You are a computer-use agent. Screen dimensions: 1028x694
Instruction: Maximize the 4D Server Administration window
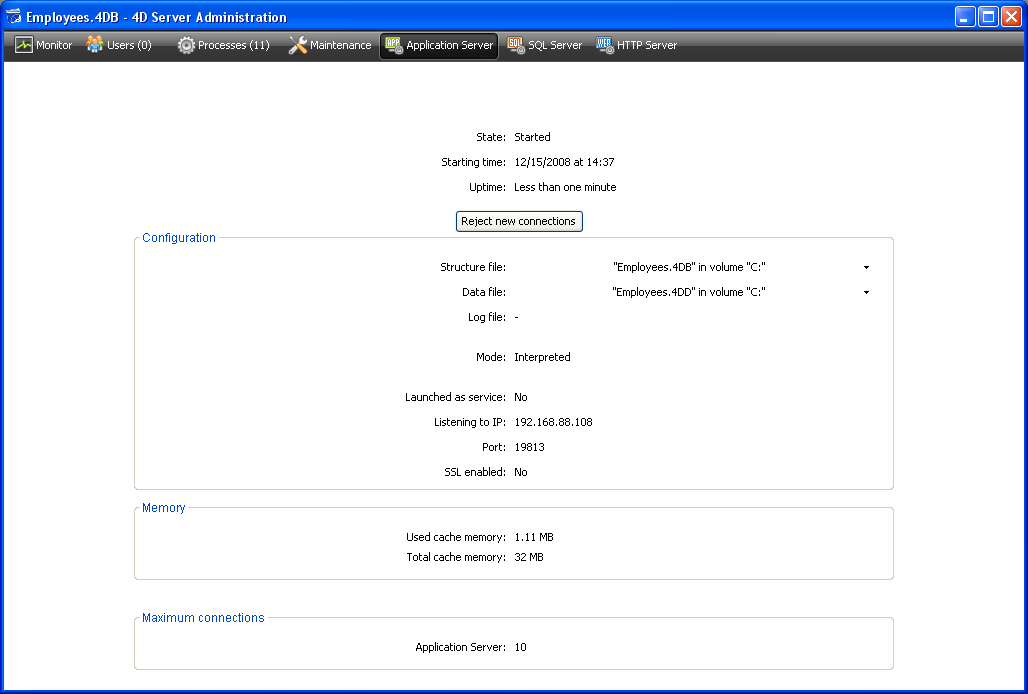(987, 17)
